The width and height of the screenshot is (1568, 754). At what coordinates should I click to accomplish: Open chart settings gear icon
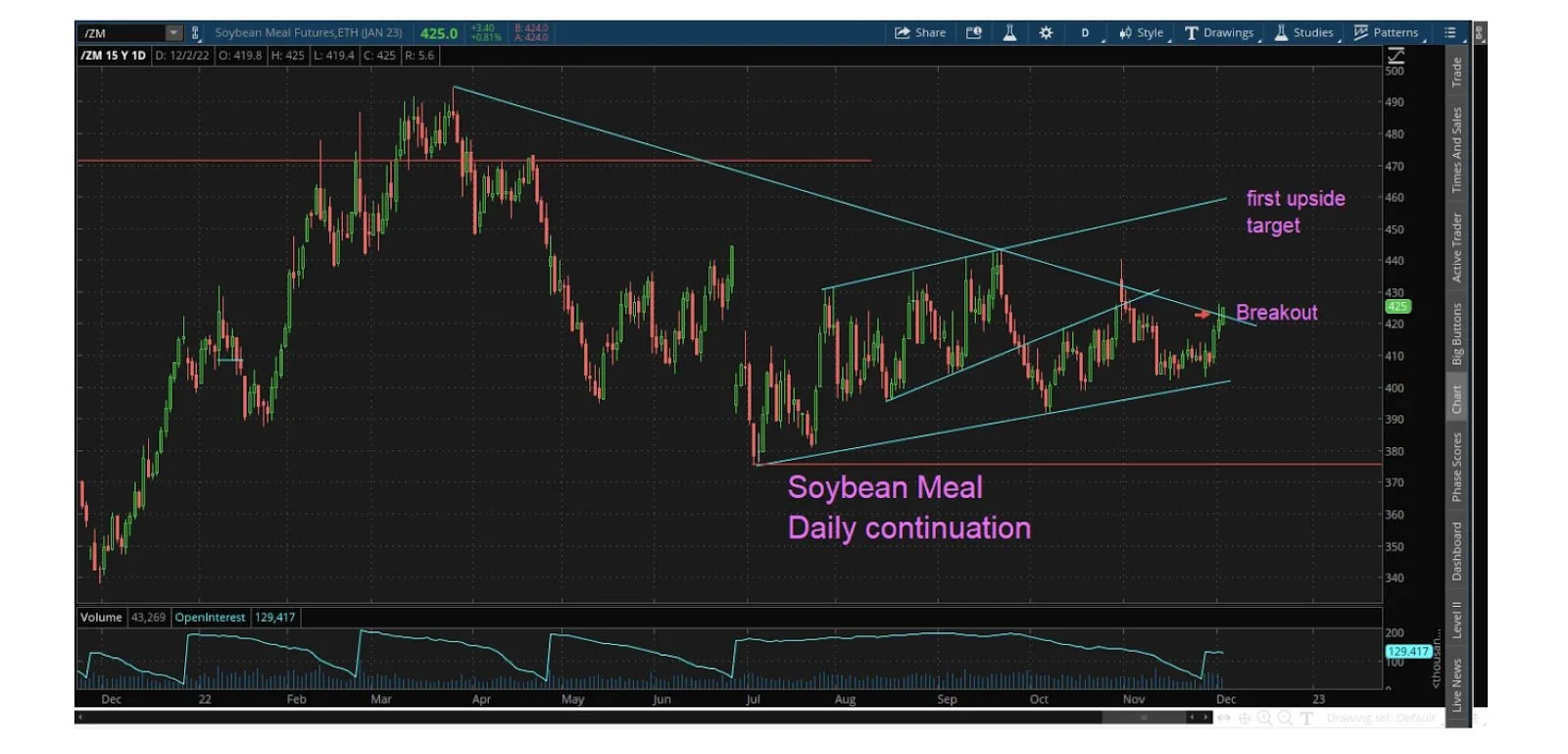1046,32
